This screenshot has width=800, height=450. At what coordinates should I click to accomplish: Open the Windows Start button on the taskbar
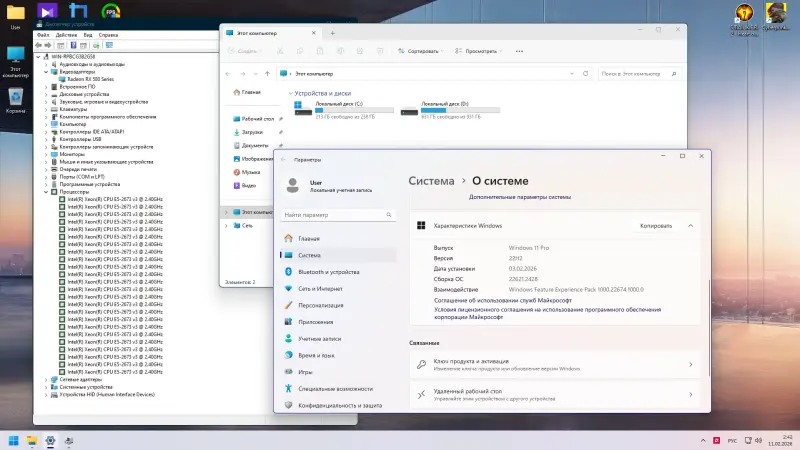tap(14, 439)
